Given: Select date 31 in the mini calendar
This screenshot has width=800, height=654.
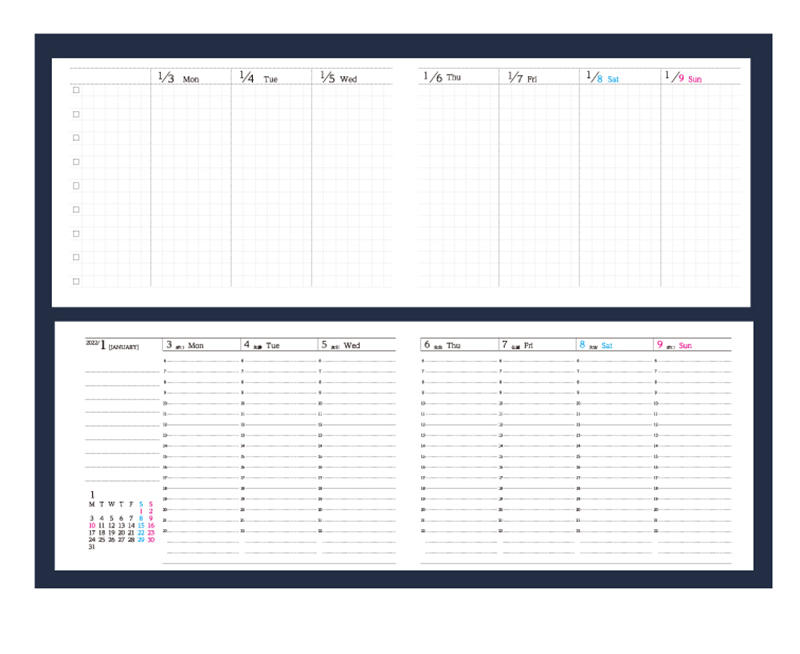Looking at the screenshot, I should coord(92,547).
